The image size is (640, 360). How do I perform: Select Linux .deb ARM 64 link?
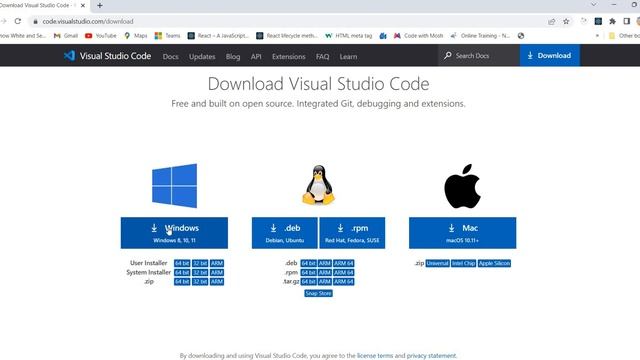point(344,263)
